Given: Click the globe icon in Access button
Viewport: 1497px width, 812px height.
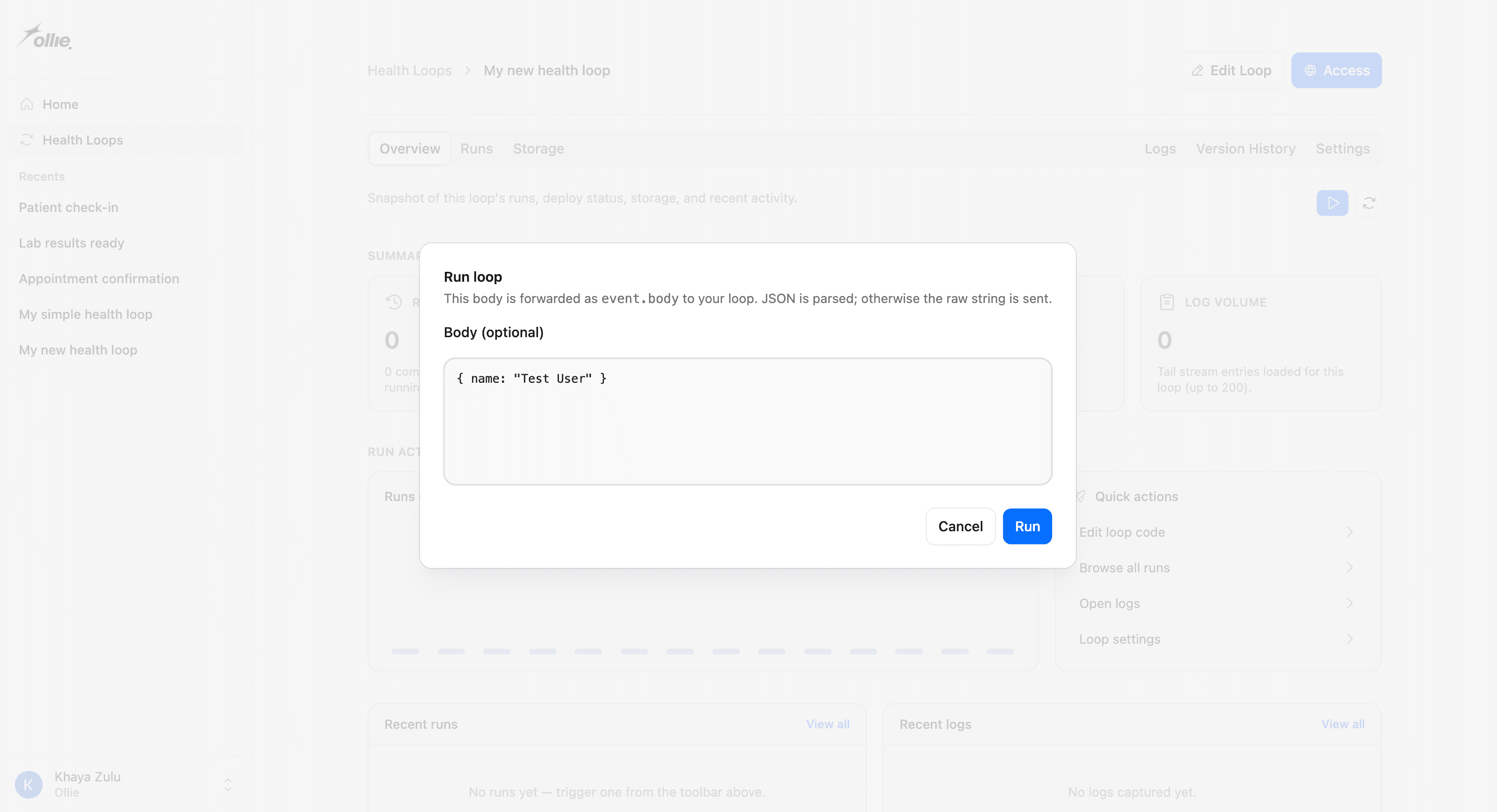Looking at the screenshot, I should pos(1310,70).
